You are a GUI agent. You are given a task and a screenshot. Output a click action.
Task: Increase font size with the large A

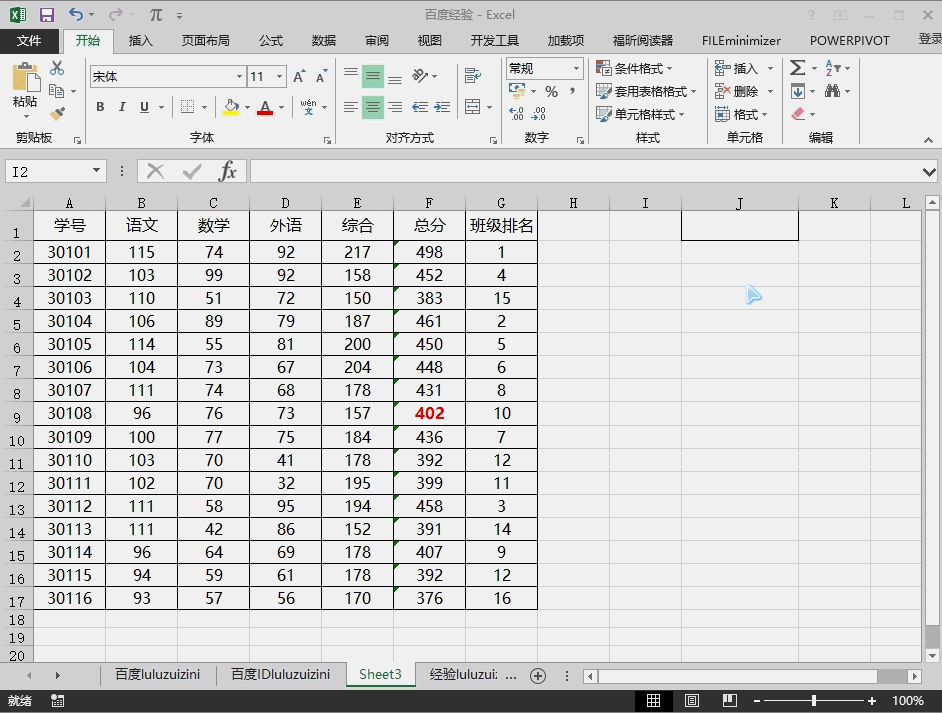coord(299,76)
